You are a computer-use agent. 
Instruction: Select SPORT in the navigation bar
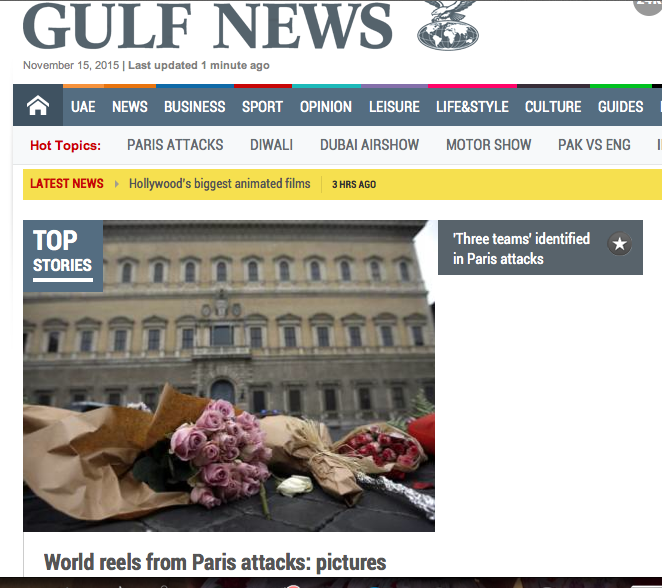(x=262, y=107)
